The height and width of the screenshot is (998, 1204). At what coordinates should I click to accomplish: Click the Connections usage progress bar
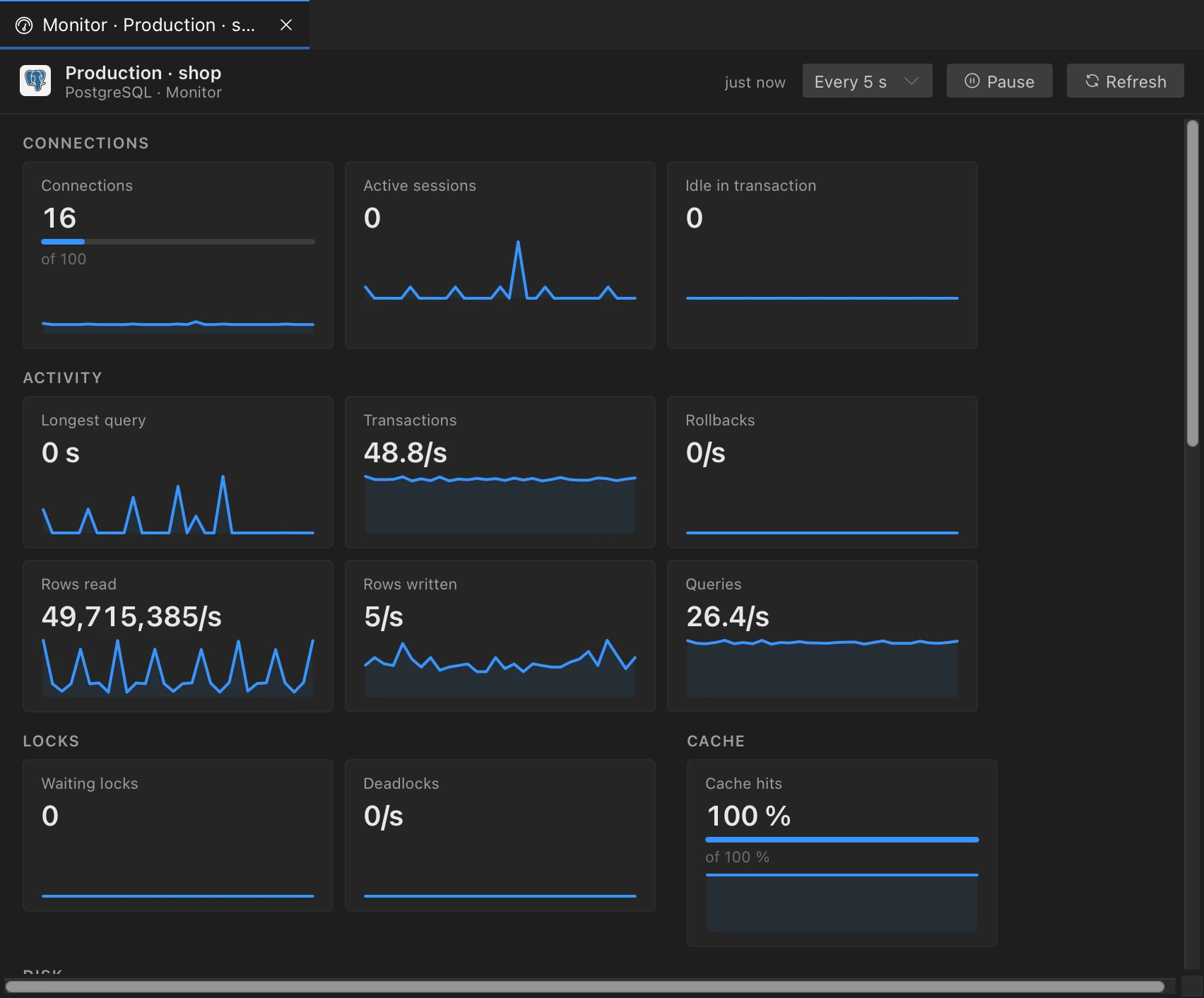point(178,242)
